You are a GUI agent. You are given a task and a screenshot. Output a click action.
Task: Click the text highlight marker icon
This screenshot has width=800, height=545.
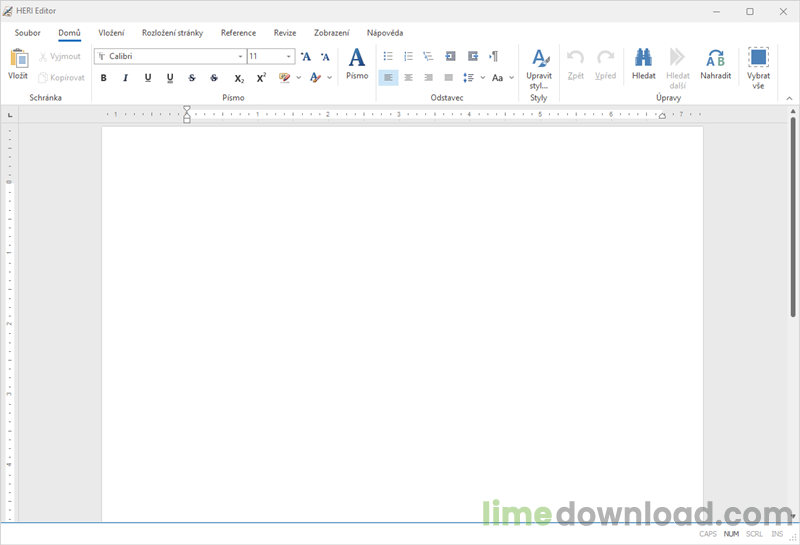pyautogui.click(x=284, y=78)
